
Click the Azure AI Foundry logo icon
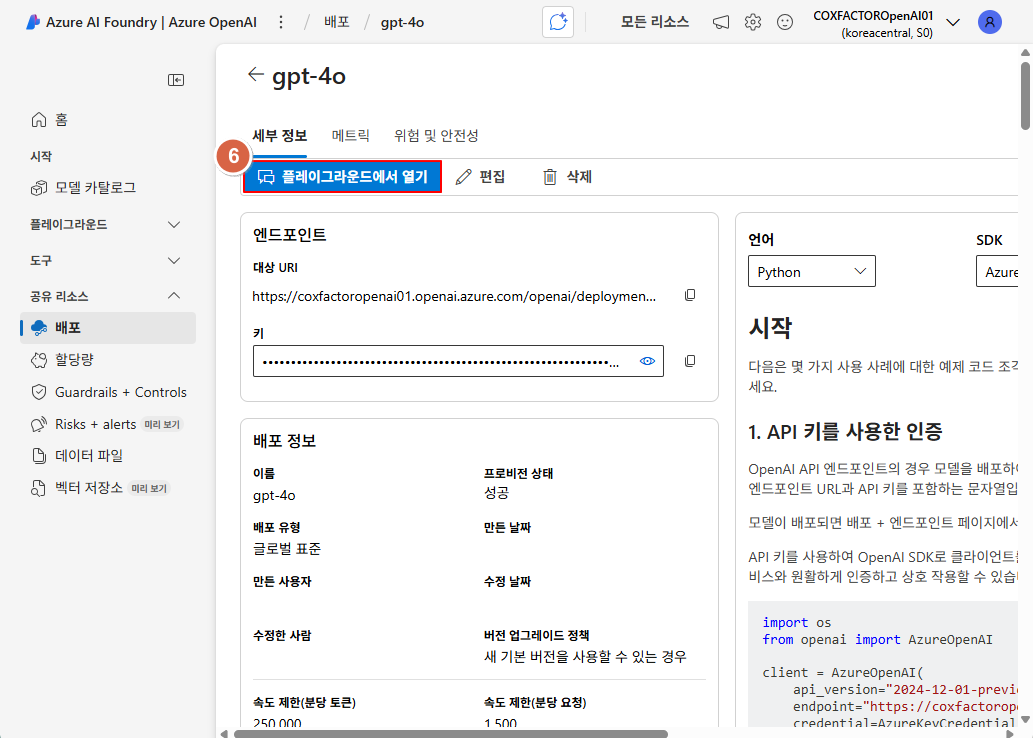(x=32, y=22)
